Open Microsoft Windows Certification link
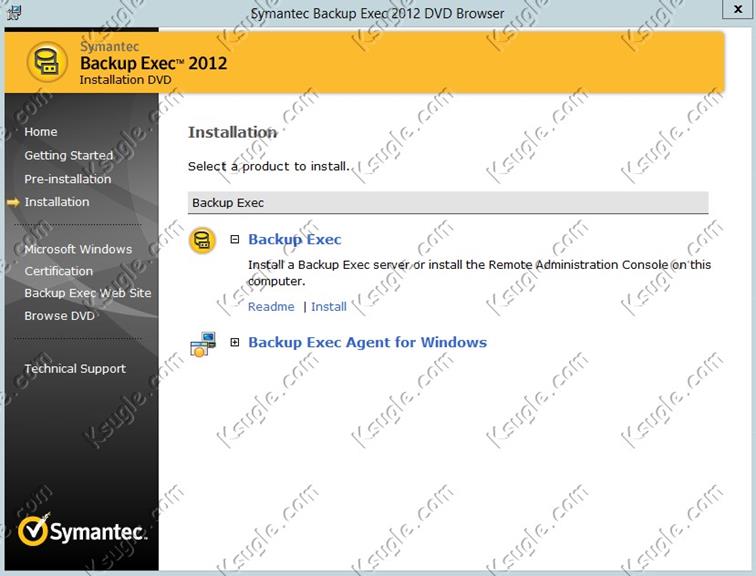This screenshot has width=756, height=576. pos(78,260)
